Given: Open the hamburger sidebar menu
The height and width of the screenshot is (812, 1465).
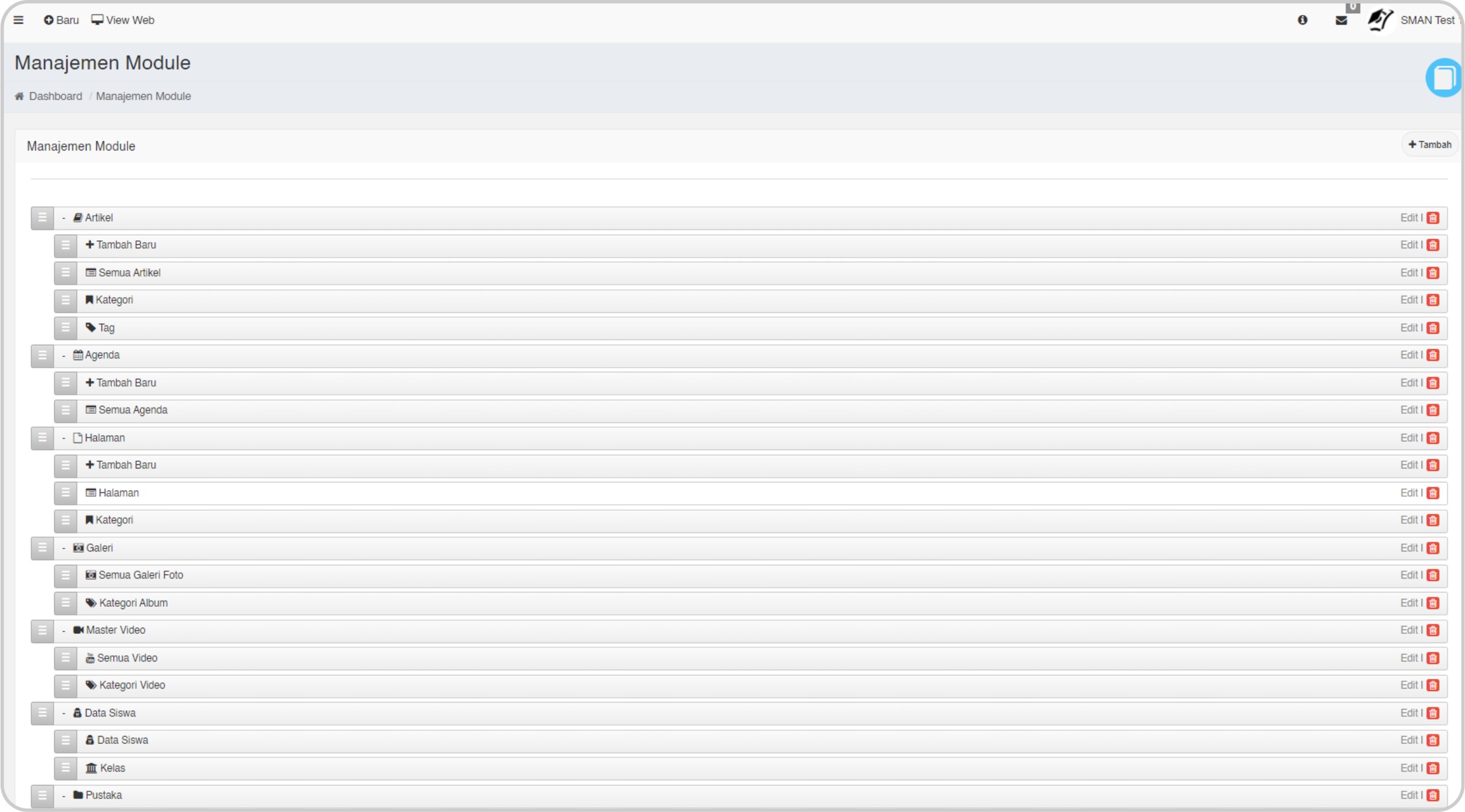Looking at the screenshot, I should coord(18,20).
